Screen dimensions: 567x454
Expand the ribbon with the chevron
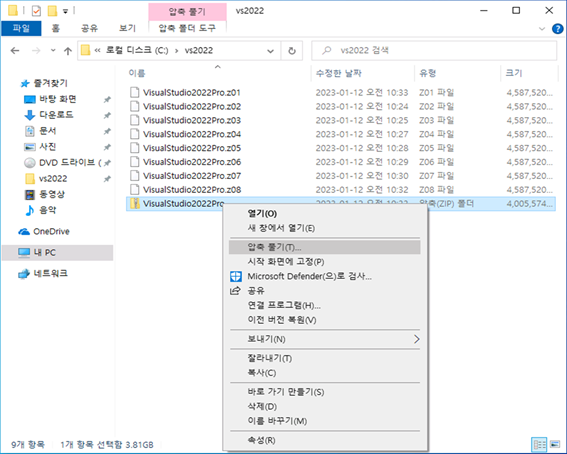click(x=542, y=29)
